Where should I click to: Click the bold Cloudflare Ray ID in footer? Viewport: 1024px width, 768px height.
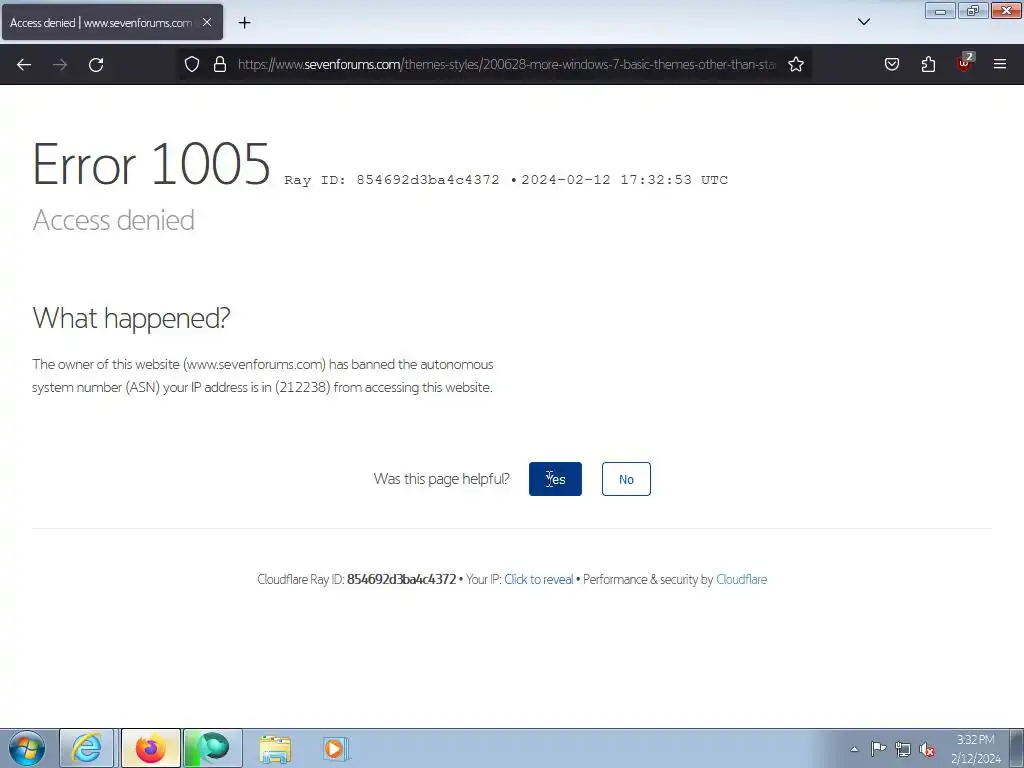point(401,579)
